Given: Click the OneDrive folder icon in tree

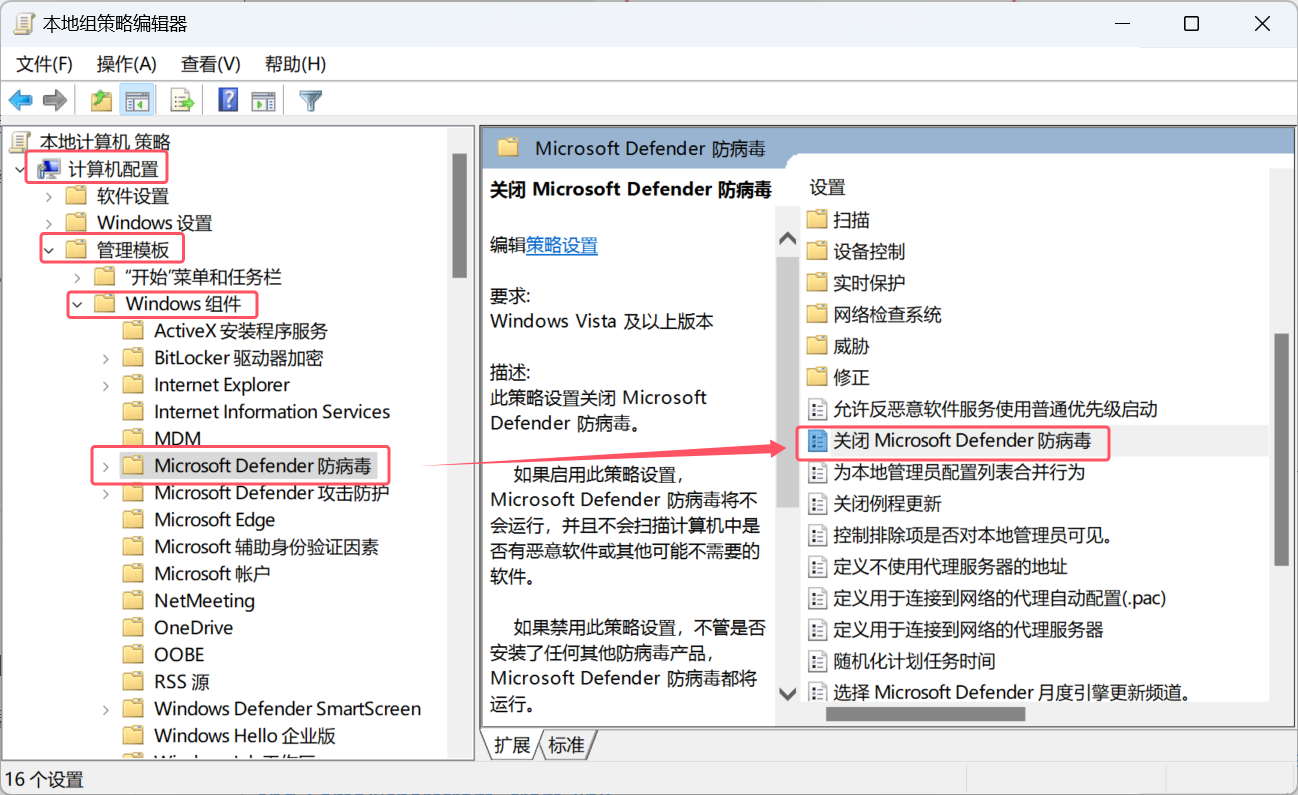Looking at the screenshot, I should click(134, 628).
